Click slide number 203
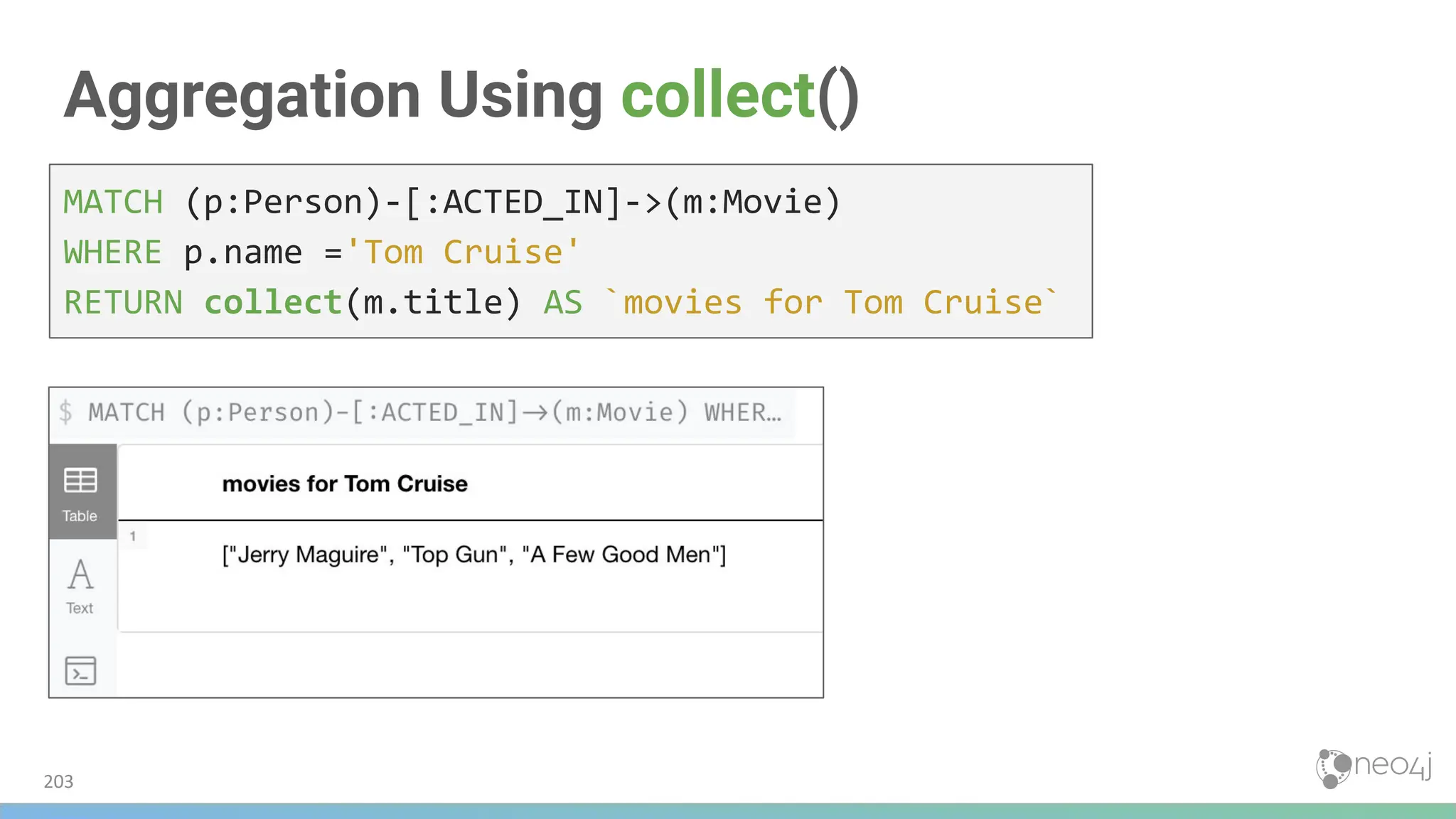1456x819 pixels. (x=58, y=781)
